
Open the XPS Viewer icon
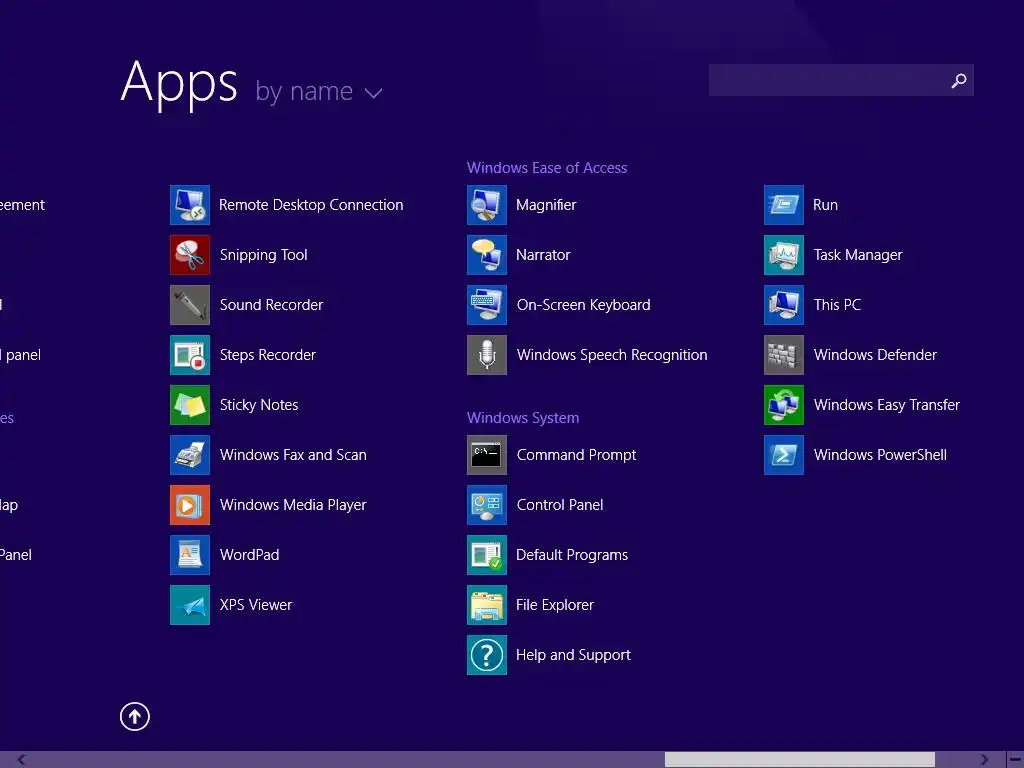[190, 605]
